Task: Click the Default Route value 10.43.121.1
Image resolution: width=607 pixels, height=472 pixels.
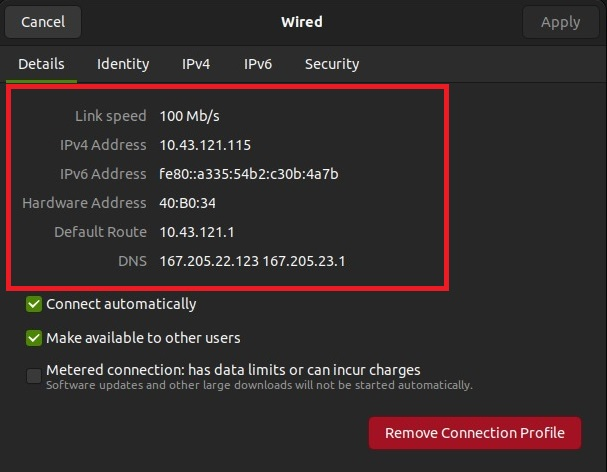Action: coord(197,232)
